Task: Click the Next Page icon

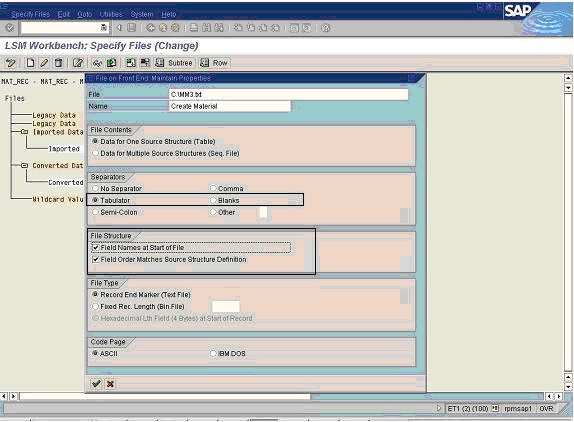Action: (263, 27)
